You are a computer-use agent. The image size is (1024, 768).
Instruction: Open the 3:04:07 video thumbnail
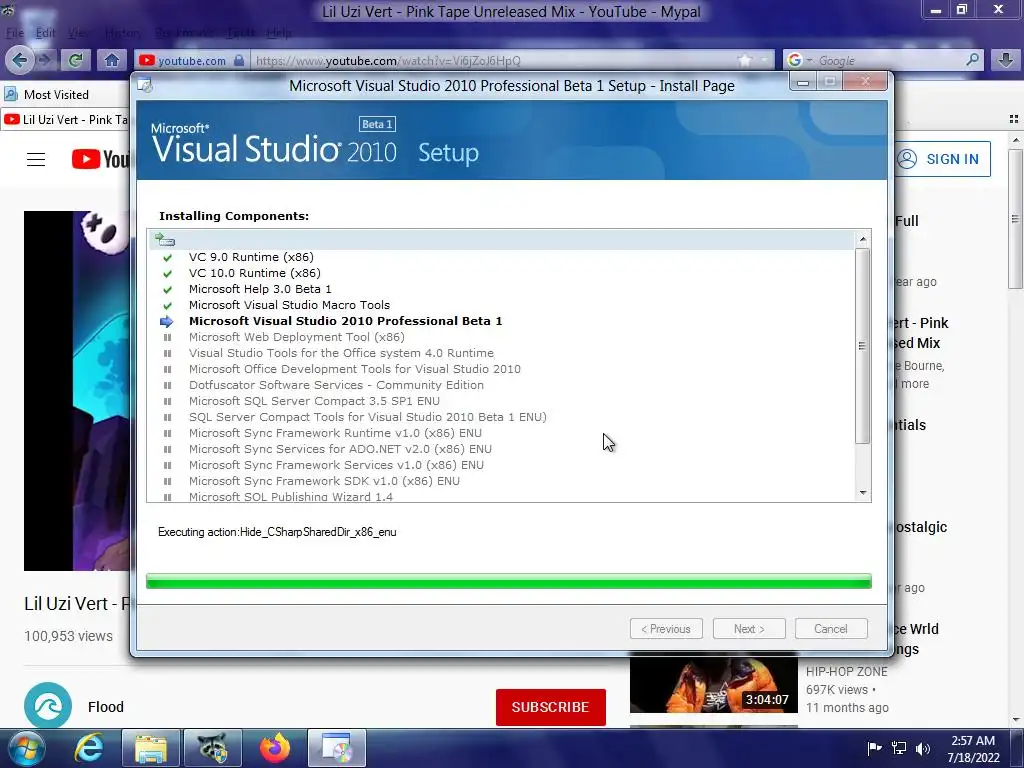click(714, 684)
